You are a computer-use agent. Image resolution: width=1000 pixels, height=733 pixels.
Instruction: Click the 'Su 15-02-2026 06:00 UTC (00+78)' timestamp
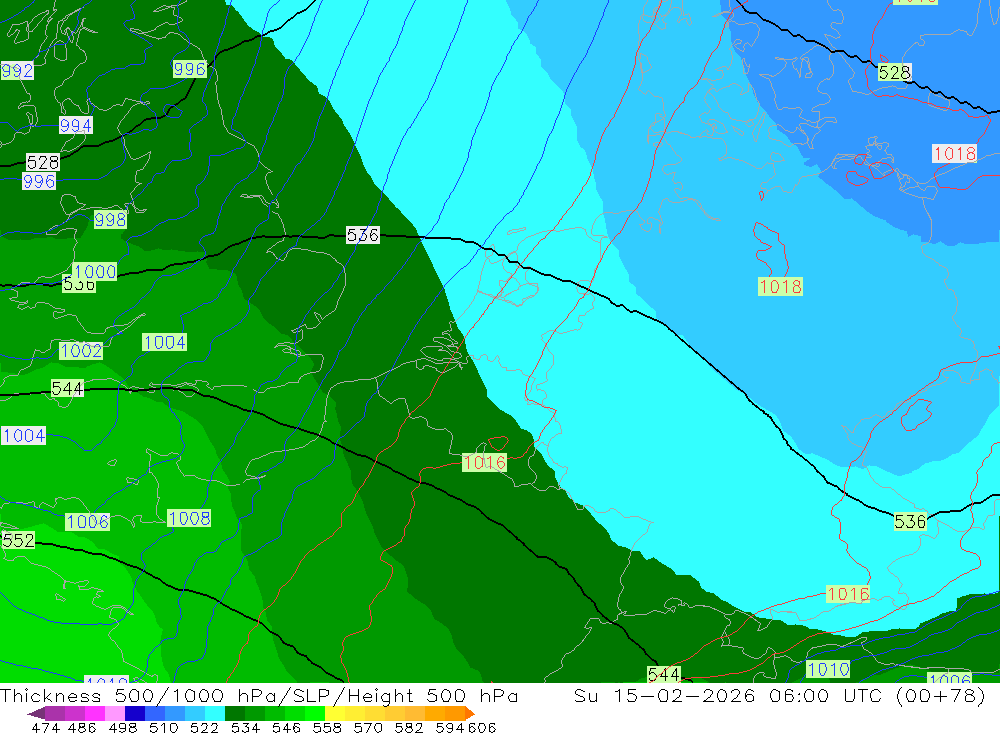point(780,695)
